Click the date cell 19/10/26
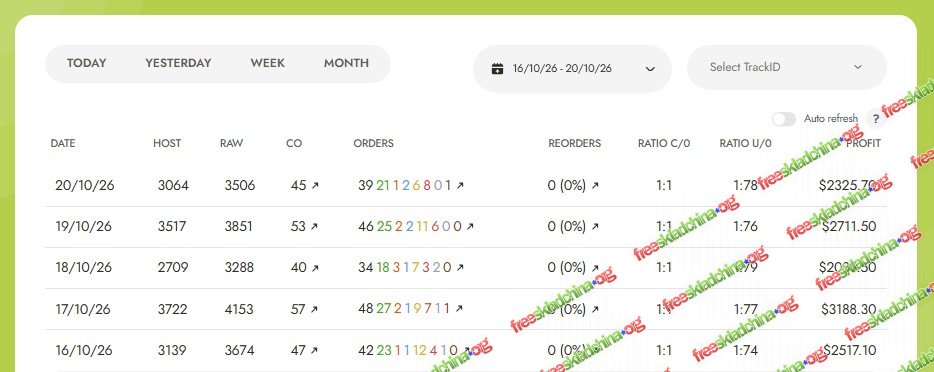This screenshot has height=372, width=934. click(83, 227)
